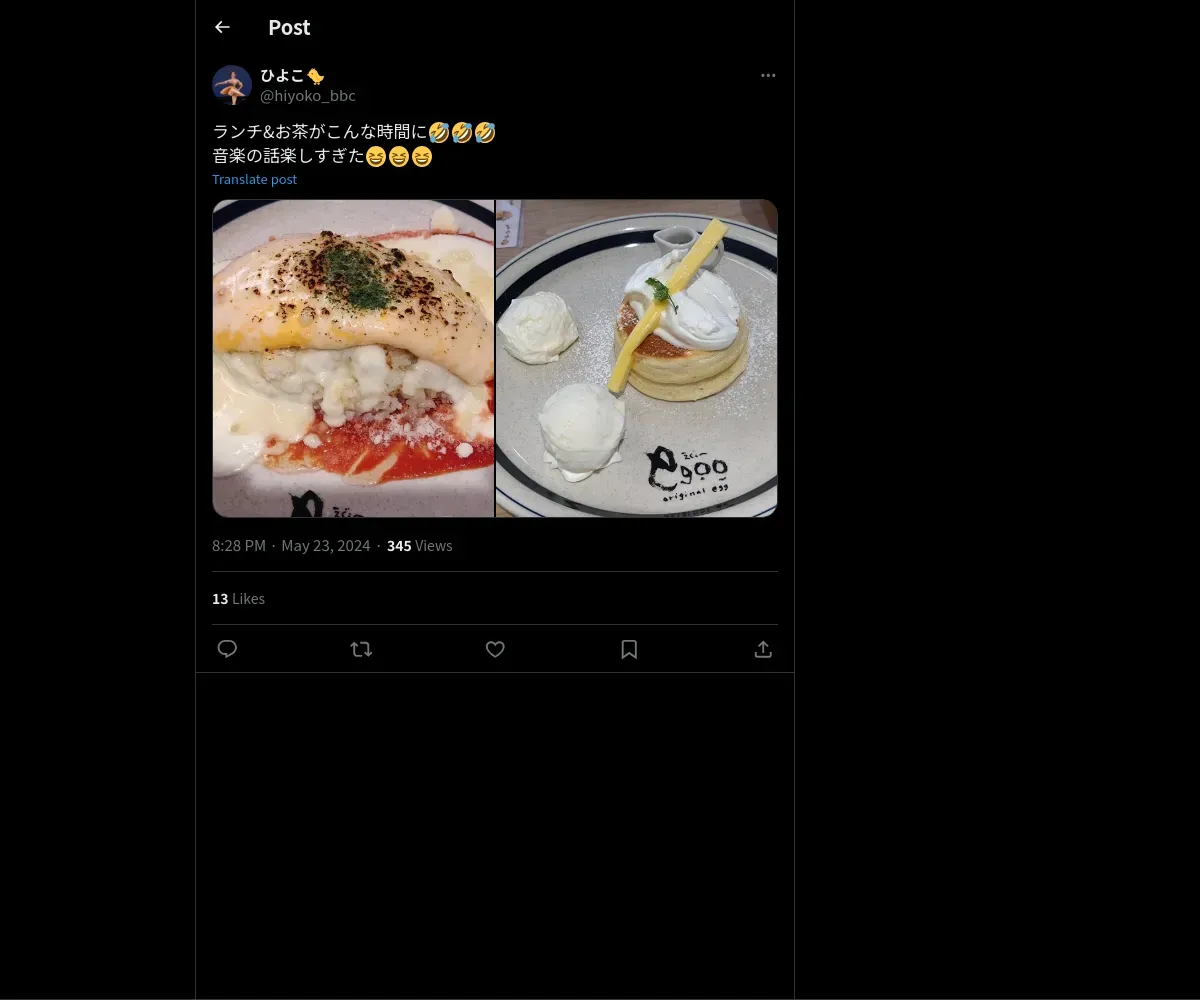Open the @hiyoko_bbc handle
The width and height of the screenshot is (1200, 1000).
(x=308, y=96)
